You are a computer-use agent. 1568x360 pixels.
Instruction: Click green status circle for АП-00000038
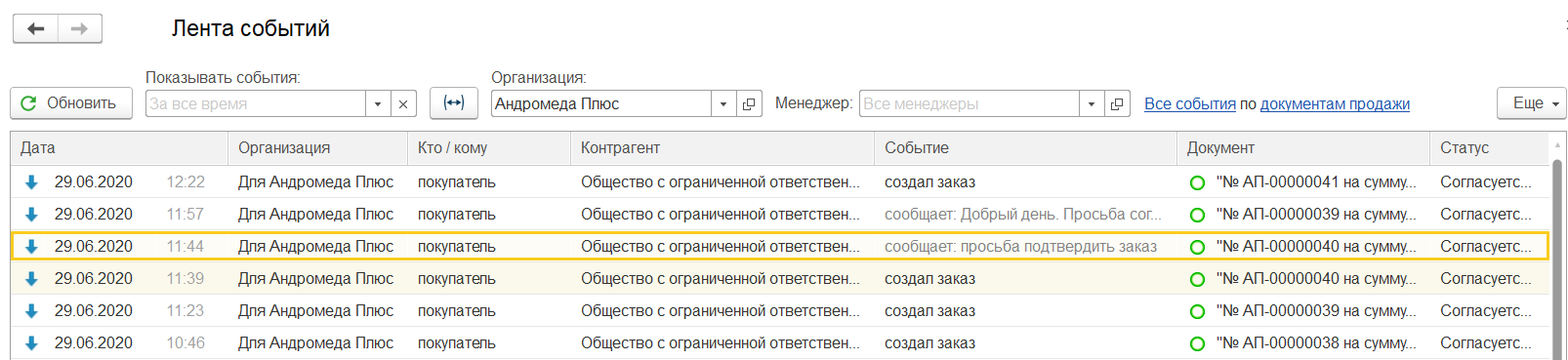click(1197, 343)
